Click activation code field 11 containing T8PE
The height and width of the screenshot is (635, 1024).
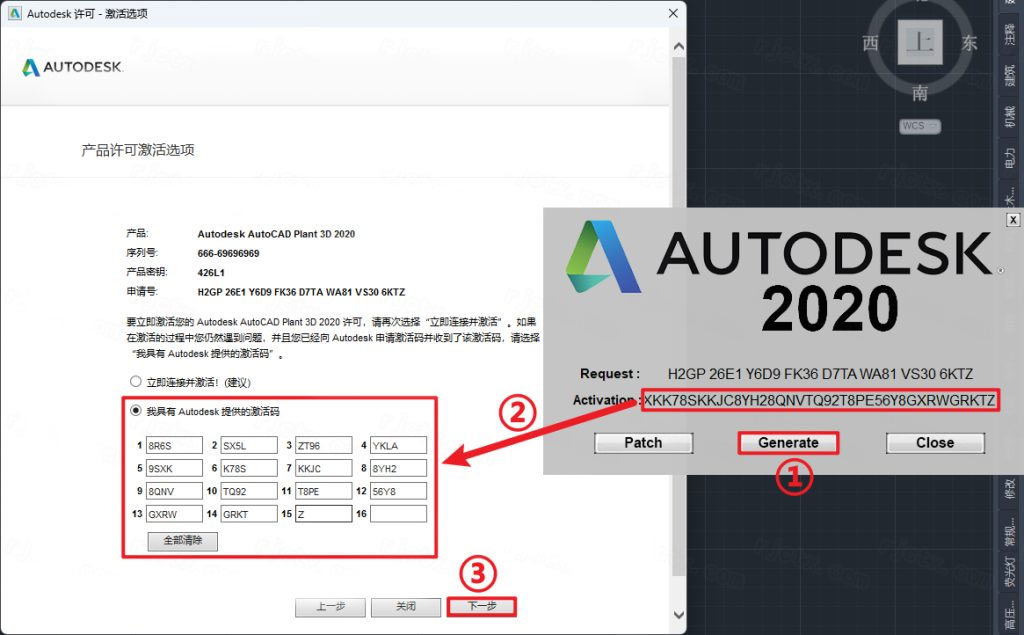324,491
